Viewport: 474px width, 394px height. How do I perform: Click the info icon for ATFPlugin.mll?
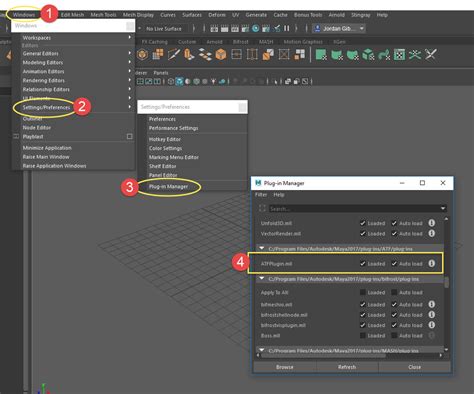coord(431,263)
